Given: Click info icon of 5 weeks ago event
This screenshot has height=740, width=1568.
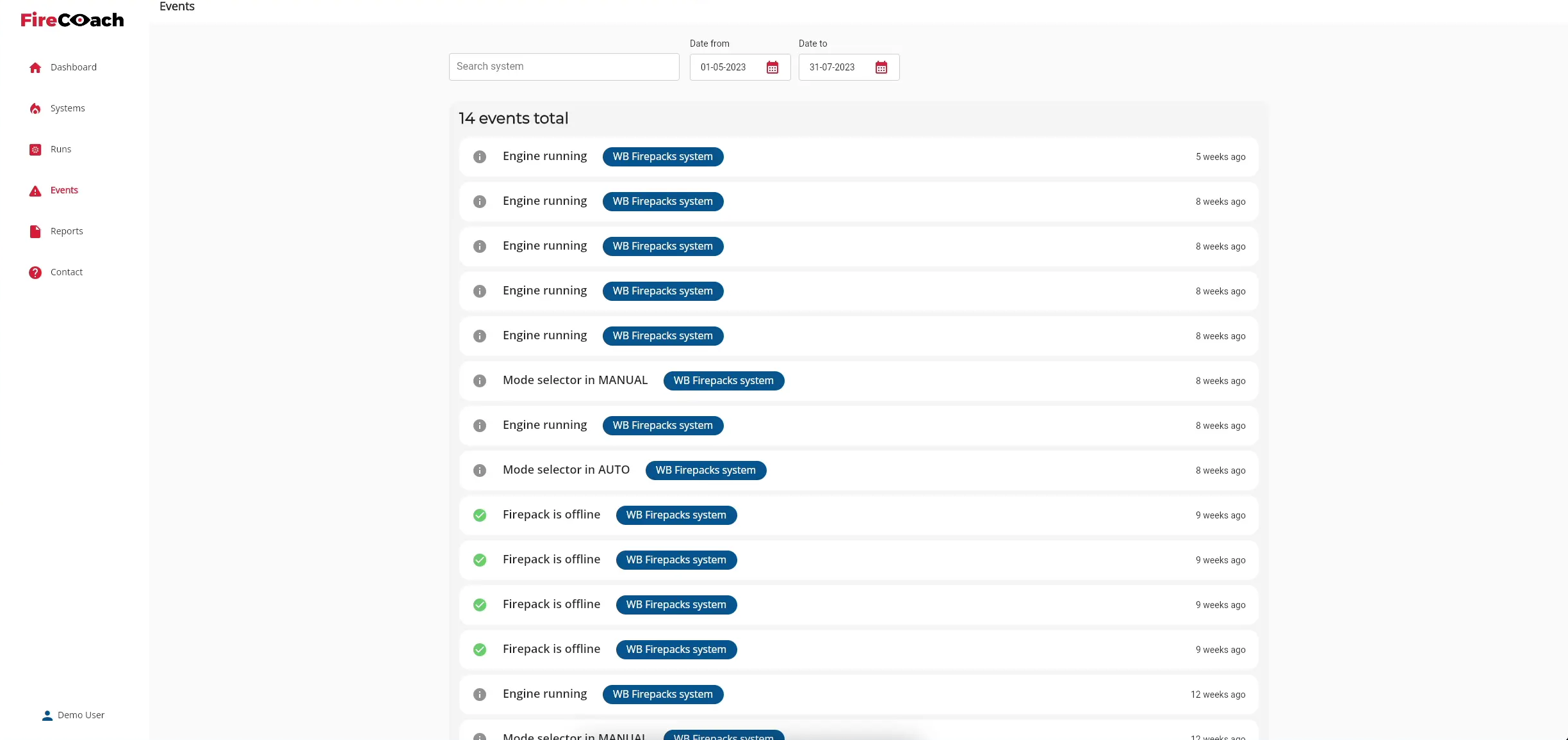Looking at the screenshot, I should pyautogui.click(x=480, y=157).
